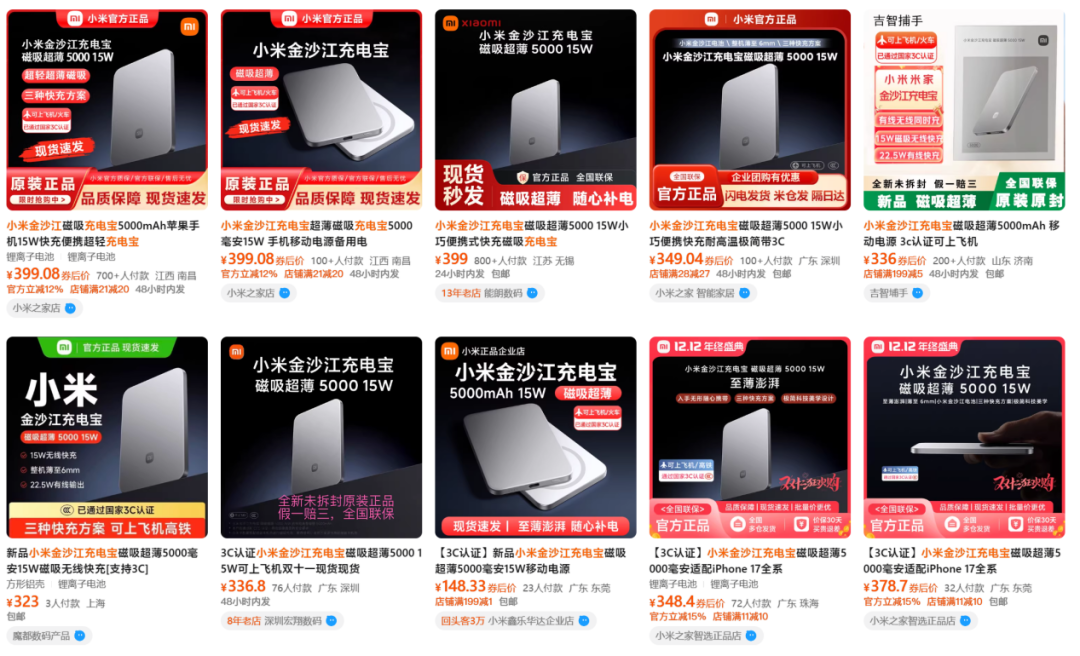1080x656 pixels.
Task: Open the chat icon next to 吉智捕手 store
Action: click(x=917, y=293)
